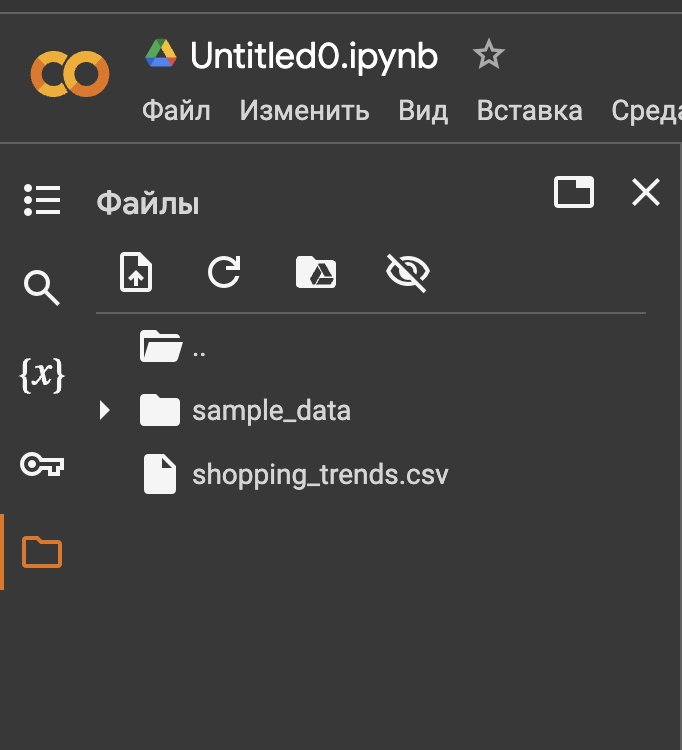Click the Files folder sidebar icon

point(42,551)
